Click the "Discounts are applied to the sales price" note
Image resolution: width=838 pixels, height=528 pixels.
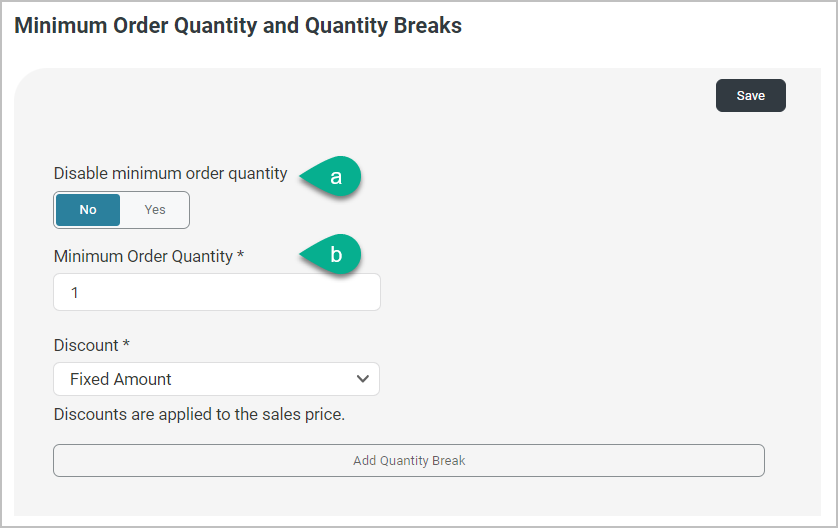coord(199,414)
